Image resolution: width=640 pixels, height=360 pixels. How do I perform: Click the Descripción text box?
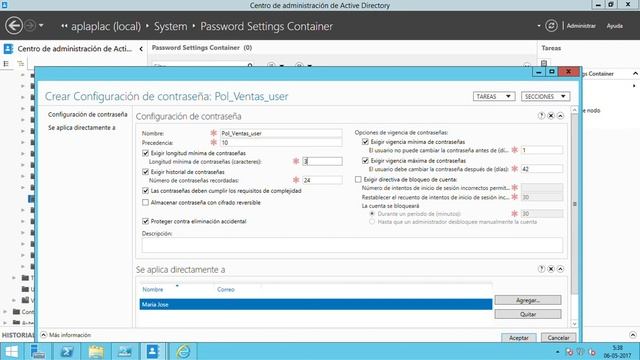(352, 245)
